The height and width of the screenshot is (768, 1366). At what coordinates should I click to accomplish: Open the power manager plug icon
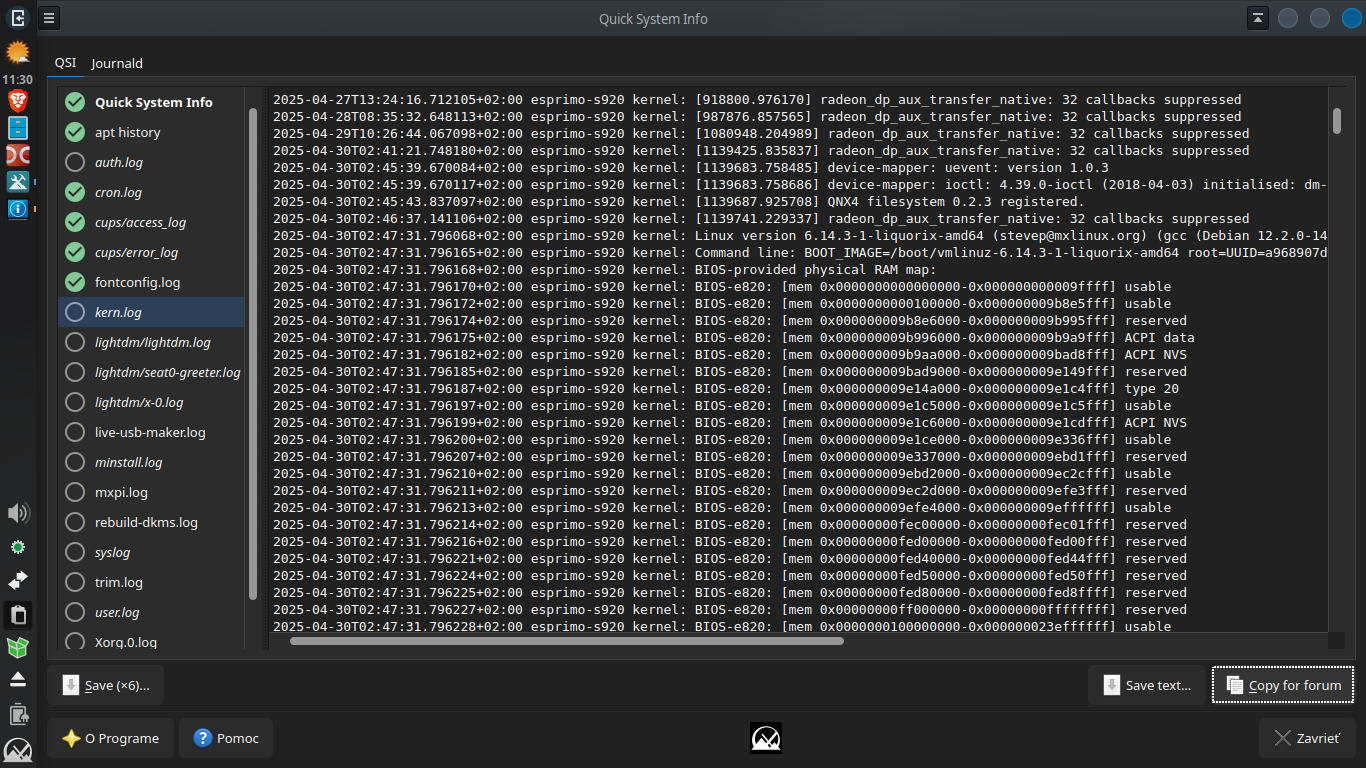pyautogui.click(x=18, y=714)
